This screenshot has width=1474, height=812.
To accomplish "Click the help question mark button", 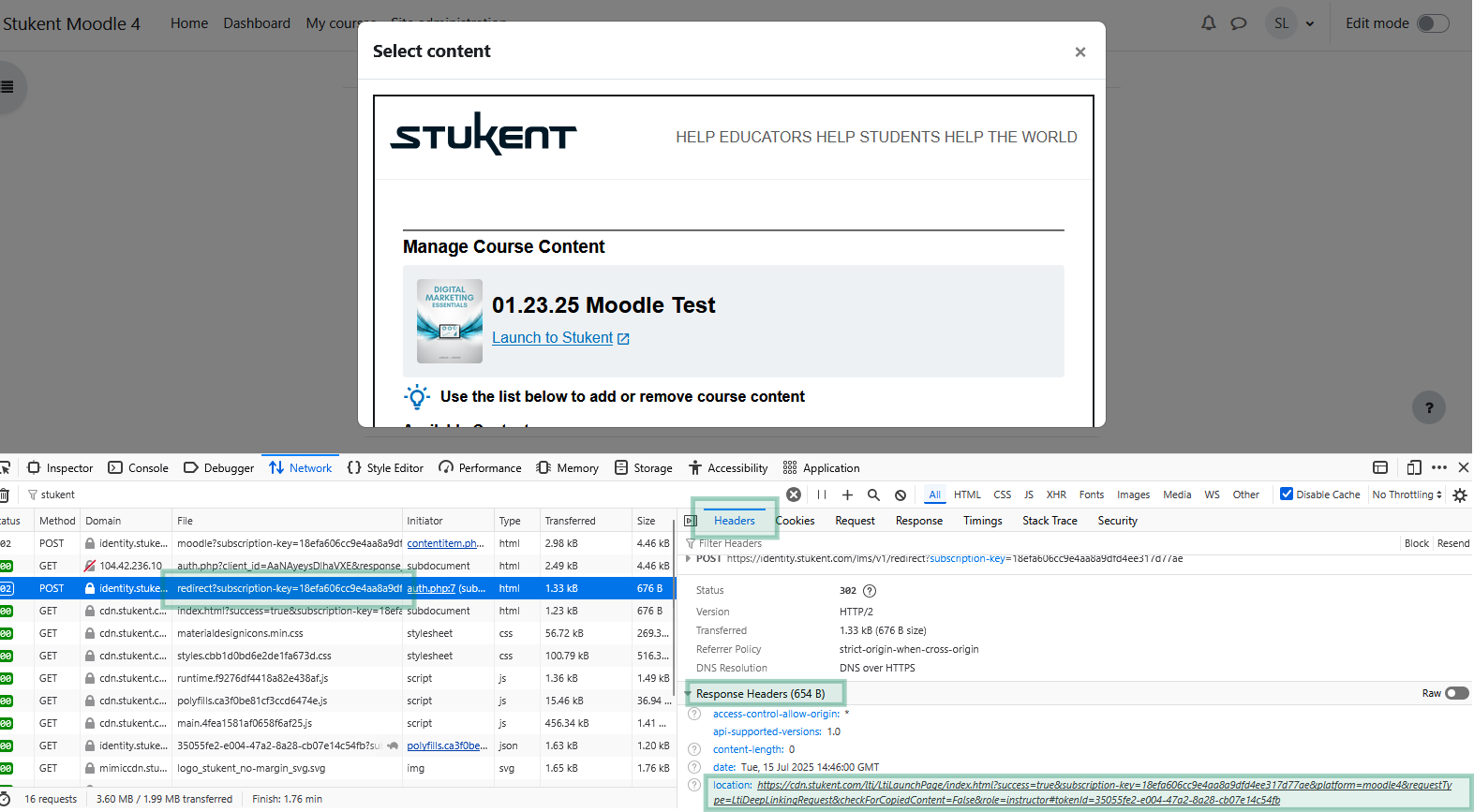I will (1429, 407).
